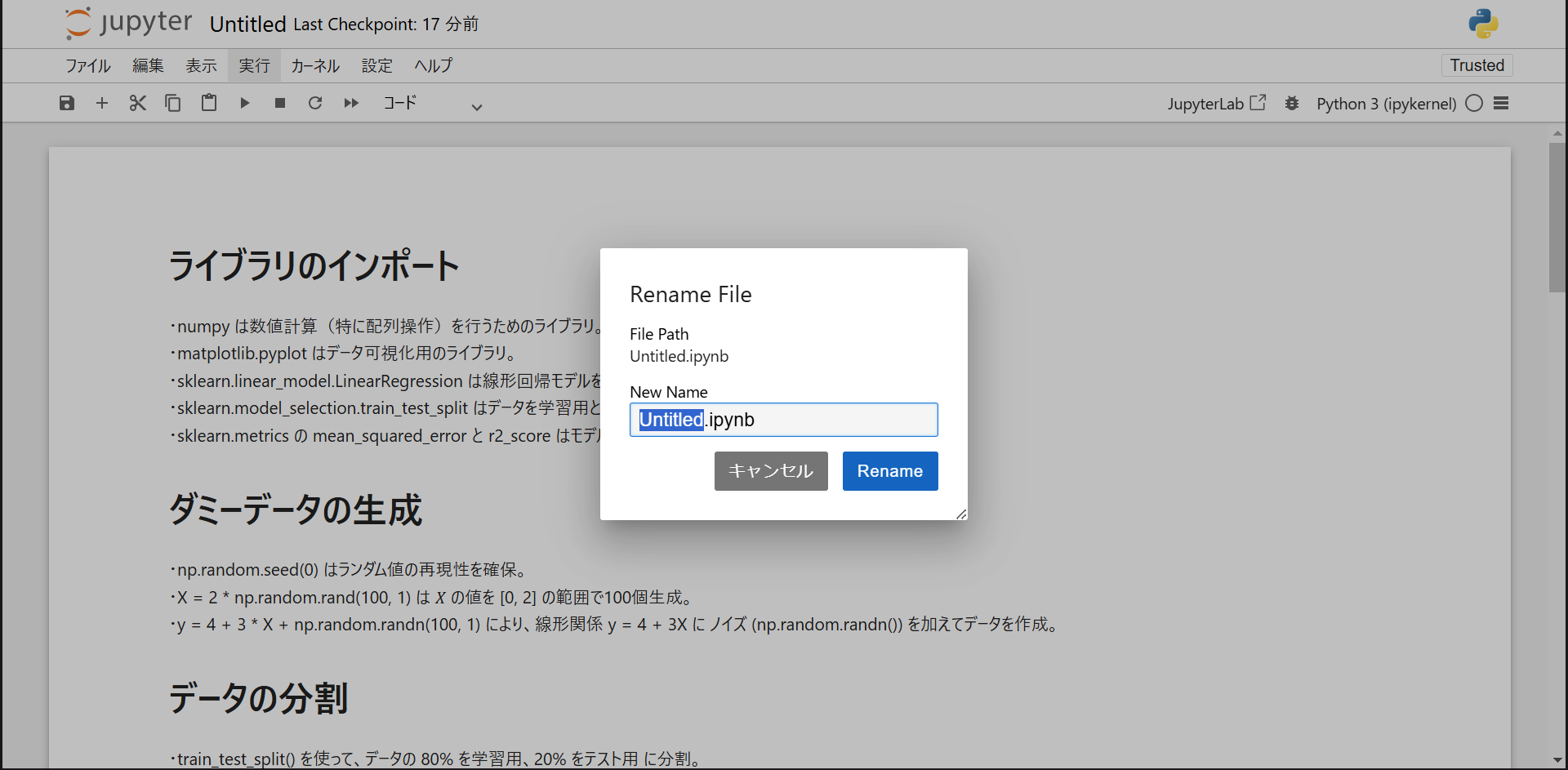Confirm rename with the Rename button

[x=889, y=471]
